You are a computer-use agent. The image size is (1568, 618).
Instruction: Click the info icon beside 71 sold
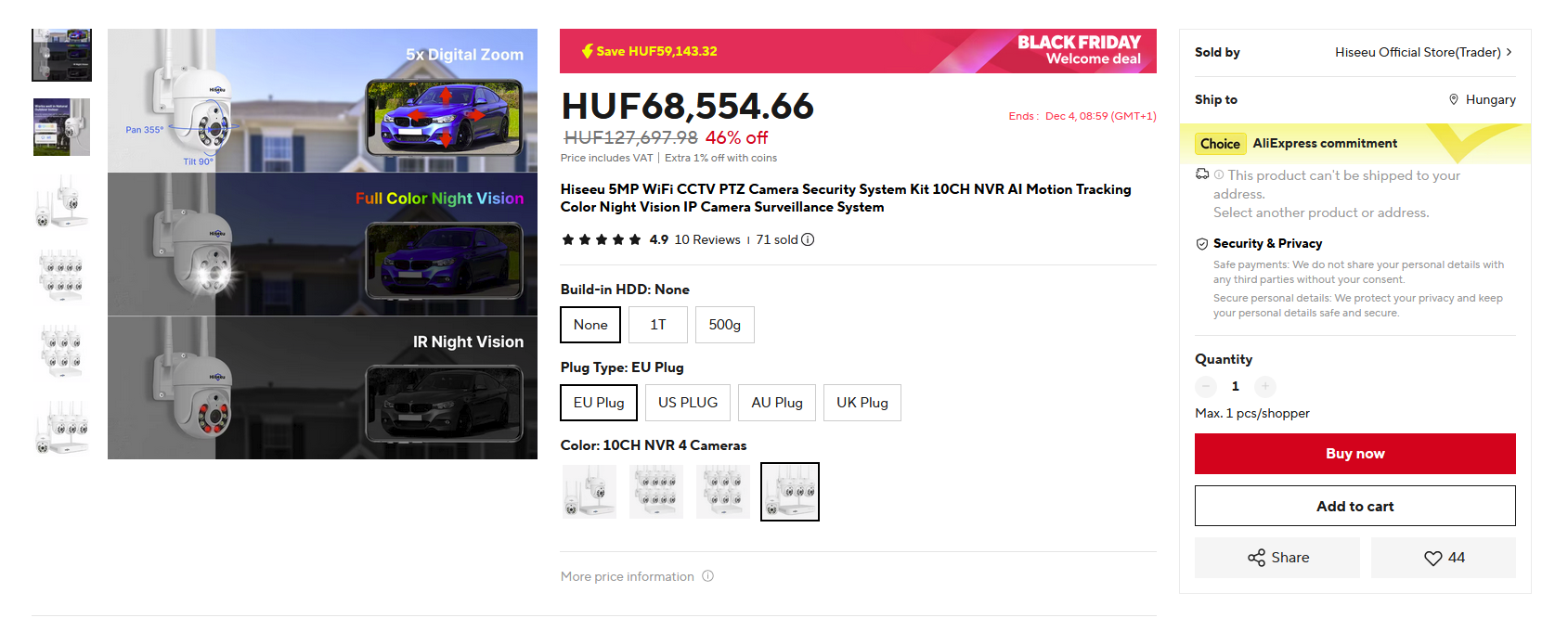[x=808, y=239]
